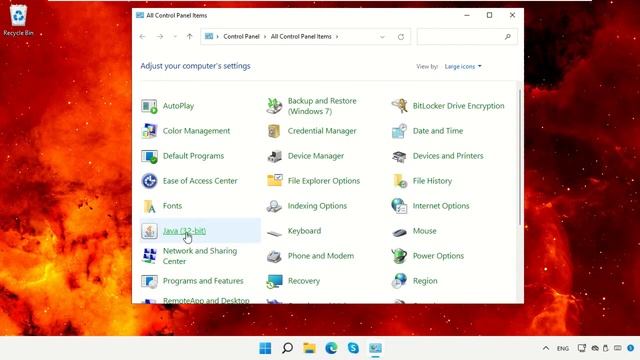This screenshot has width=640, height=360.
Task: Open Ease of Access Center icon
Action: 149,181
